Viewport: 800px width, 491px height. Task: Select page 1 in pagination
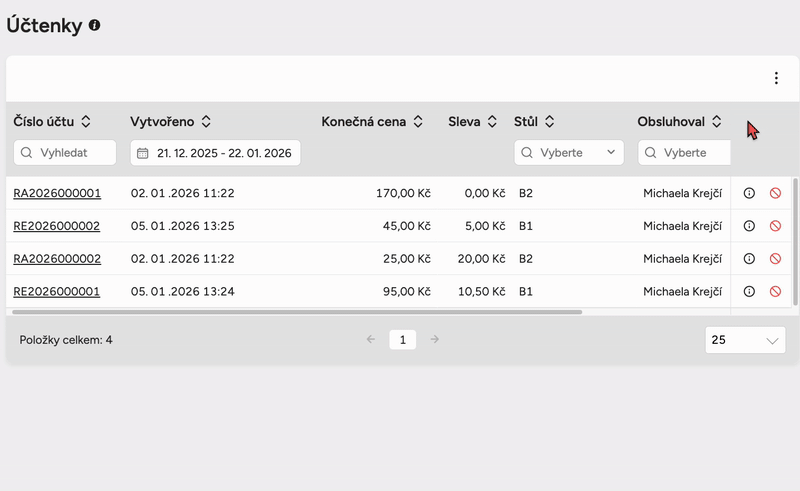pos(402,340)
